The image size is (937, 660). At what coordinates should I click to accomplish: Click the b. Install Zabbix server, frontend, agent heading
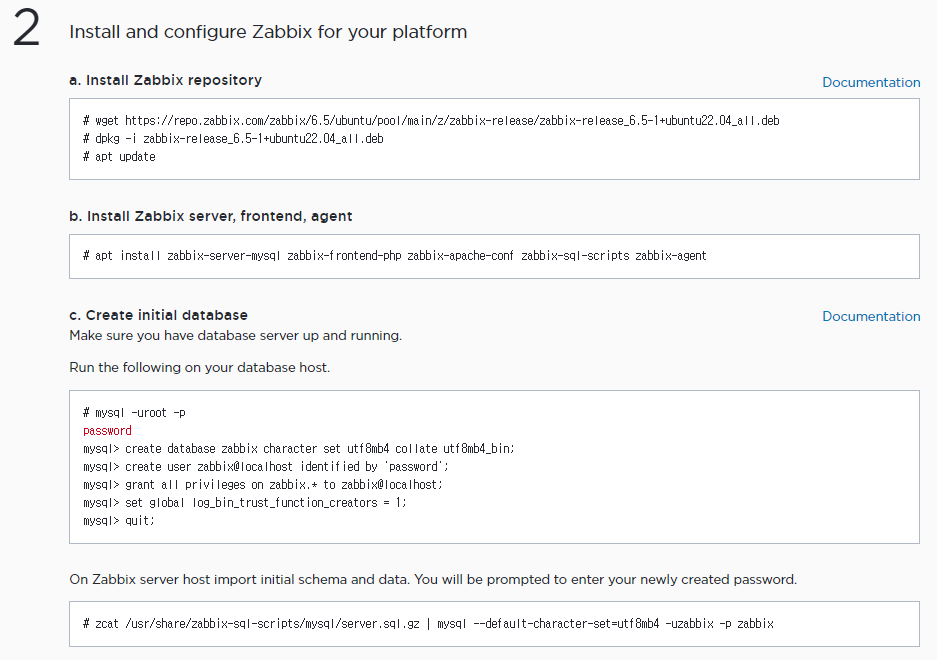click(211, 216)
